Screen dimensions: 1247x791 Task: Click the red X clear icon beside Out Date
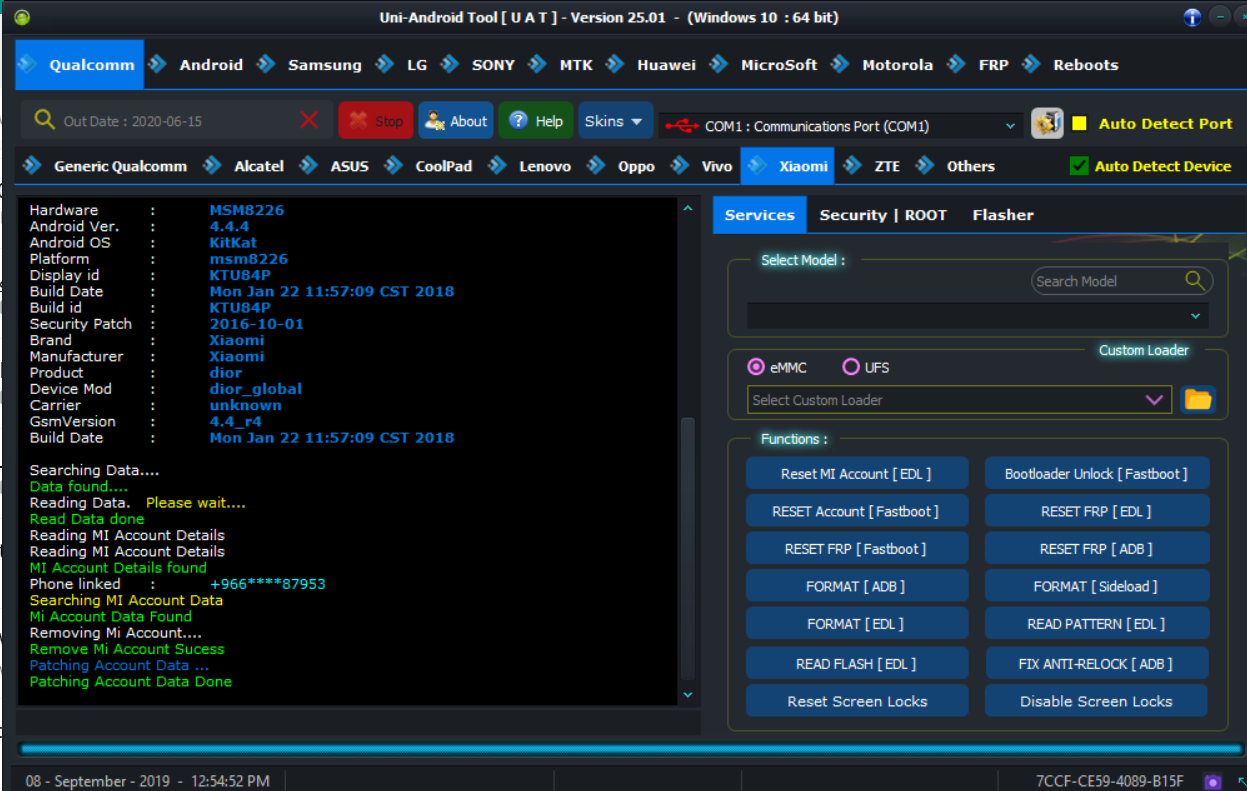point(309,120)
